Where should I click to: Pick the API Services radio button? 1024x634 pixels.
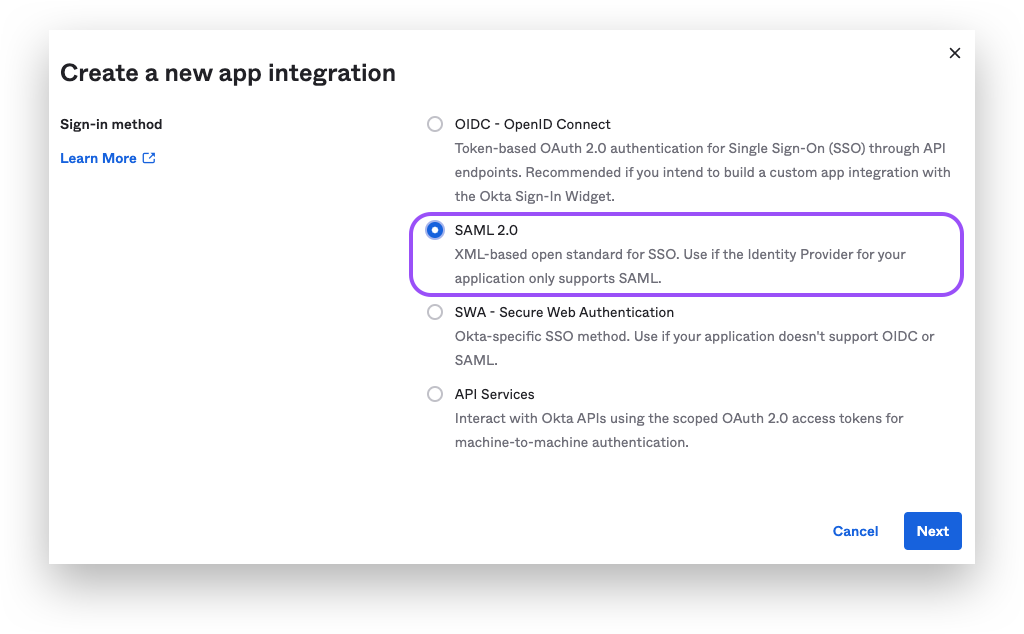pyautogui.click(x=435, y=394)
